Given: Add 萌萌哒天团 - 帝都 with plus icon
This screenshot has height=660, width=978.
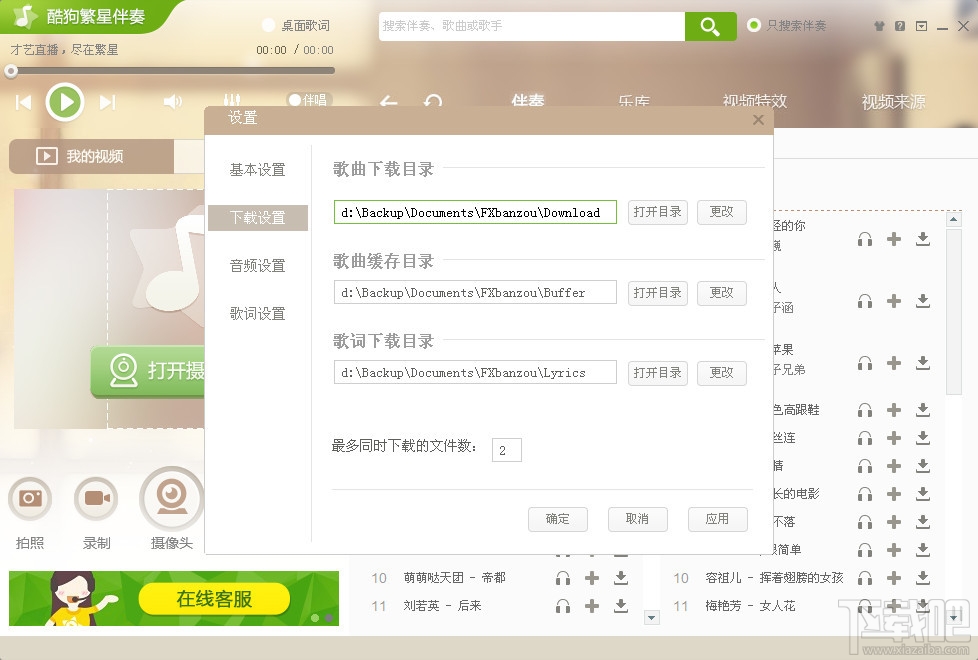Looking at the screenshot, I should [x=592, y=577].
